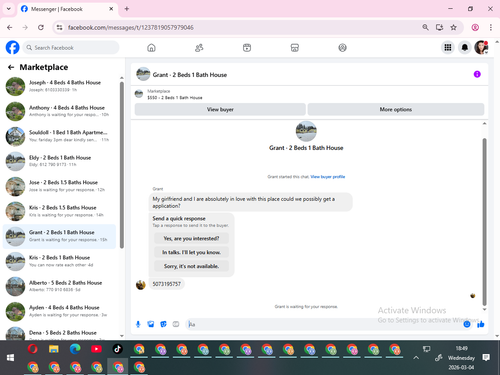Show hidden system tray icons
The image size is (500, 375).
[x=416, y=358]
